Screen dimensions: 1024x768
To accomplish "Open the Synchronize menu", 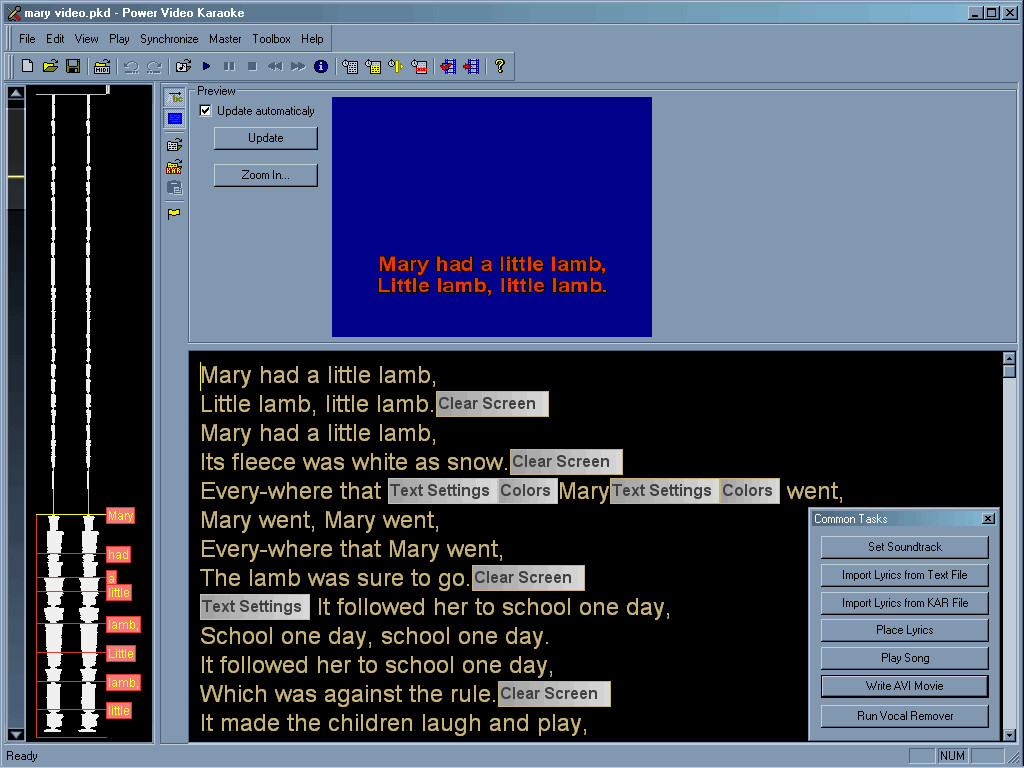I will pos(169,39).
